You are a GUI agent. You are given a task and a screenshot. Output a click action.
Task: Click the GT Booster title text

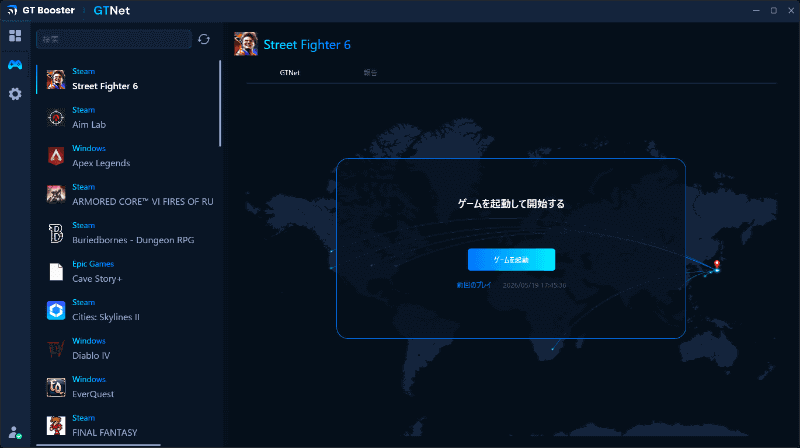pos(48,10)
